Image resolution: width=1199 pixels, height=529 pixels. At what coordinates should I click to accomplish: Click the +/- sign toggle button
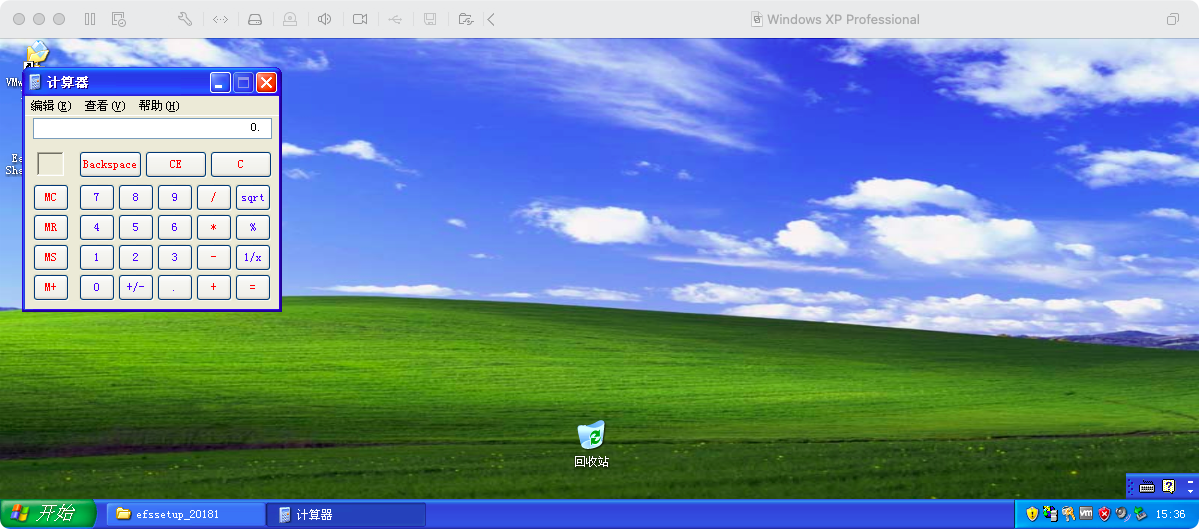pyautogui.click(x=136, y=287)
